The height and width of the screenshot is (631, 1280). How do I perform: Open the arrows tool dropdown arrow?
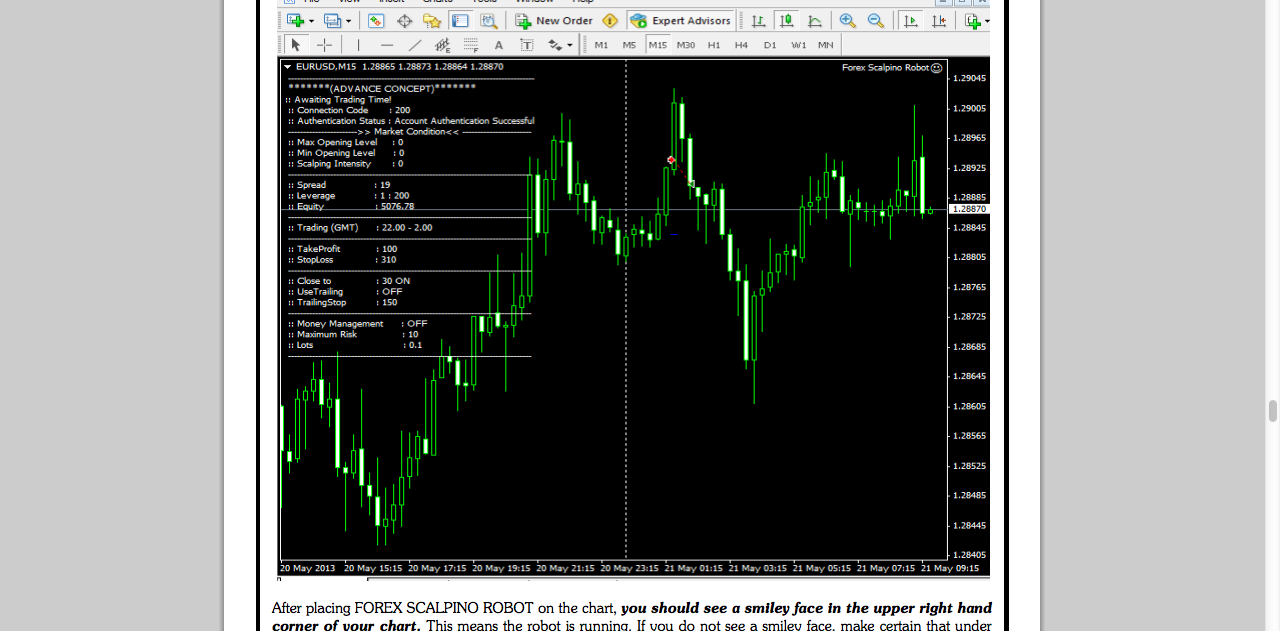coord(570,46)
